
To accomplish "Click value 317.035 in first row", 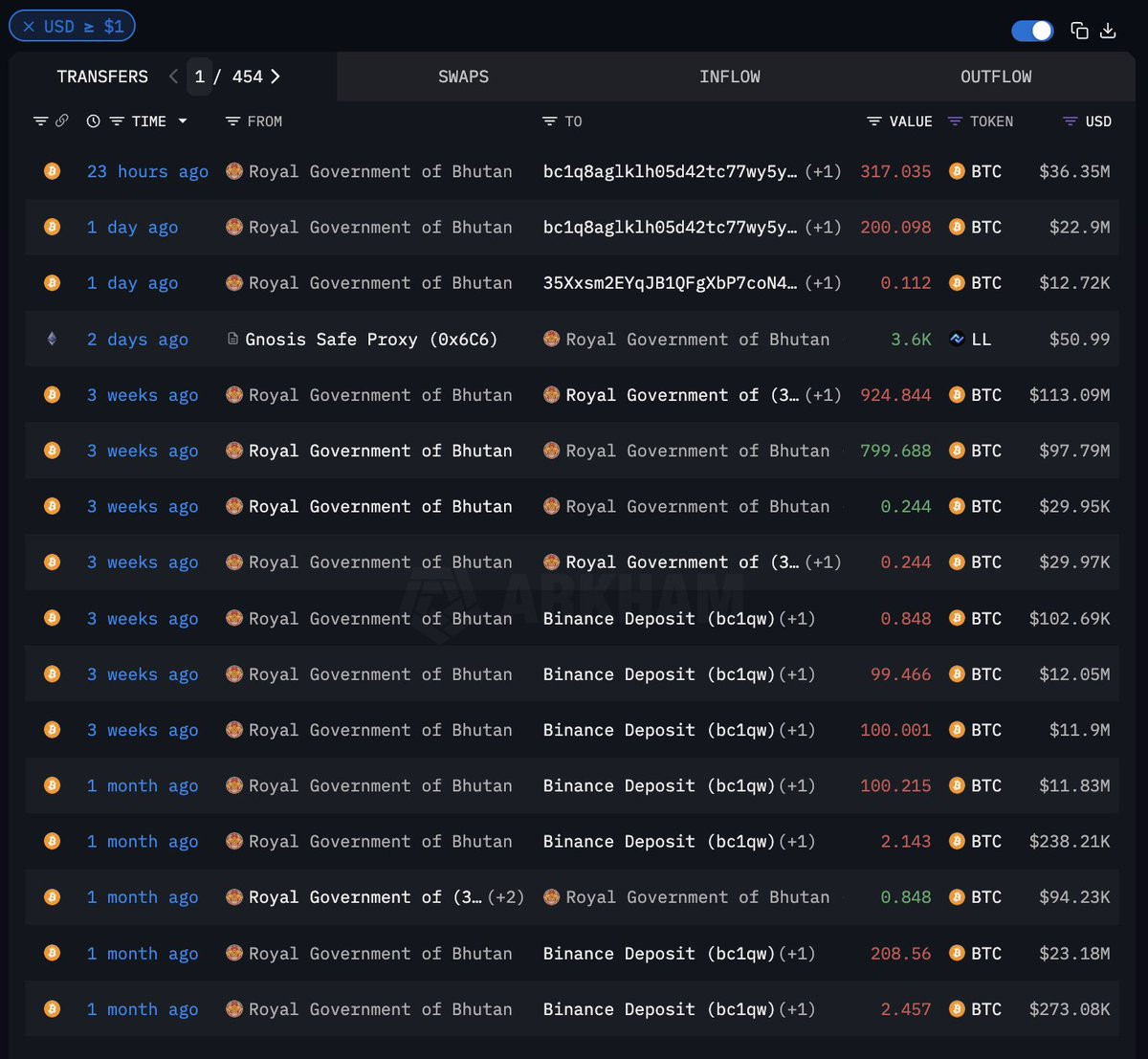I will (895, 171).
